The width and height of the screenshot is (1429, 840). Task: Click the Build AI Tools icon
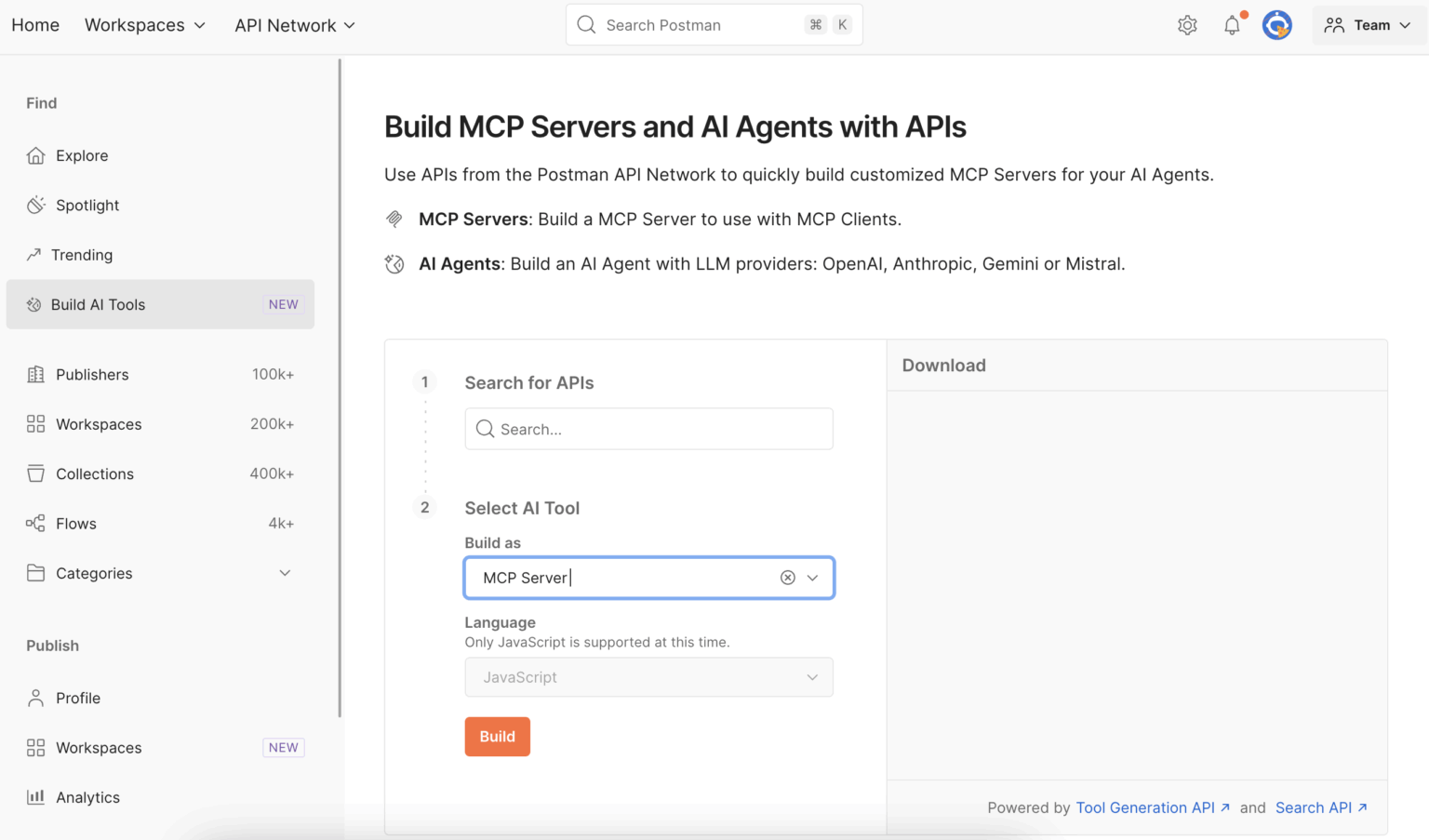tap(34, 304)
